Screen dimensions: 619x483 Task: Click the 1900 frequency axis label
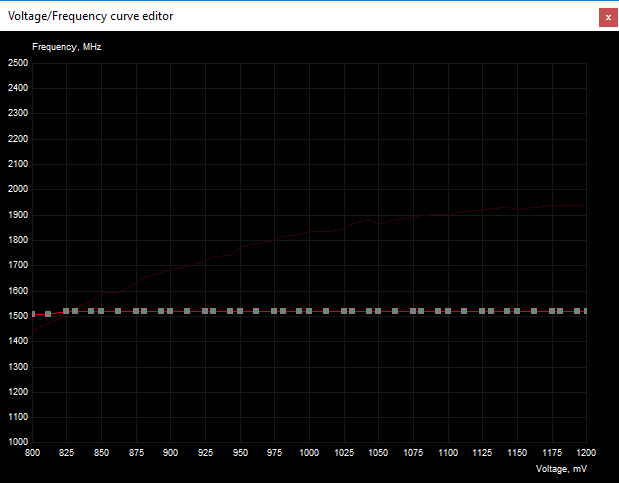(18, 215)
